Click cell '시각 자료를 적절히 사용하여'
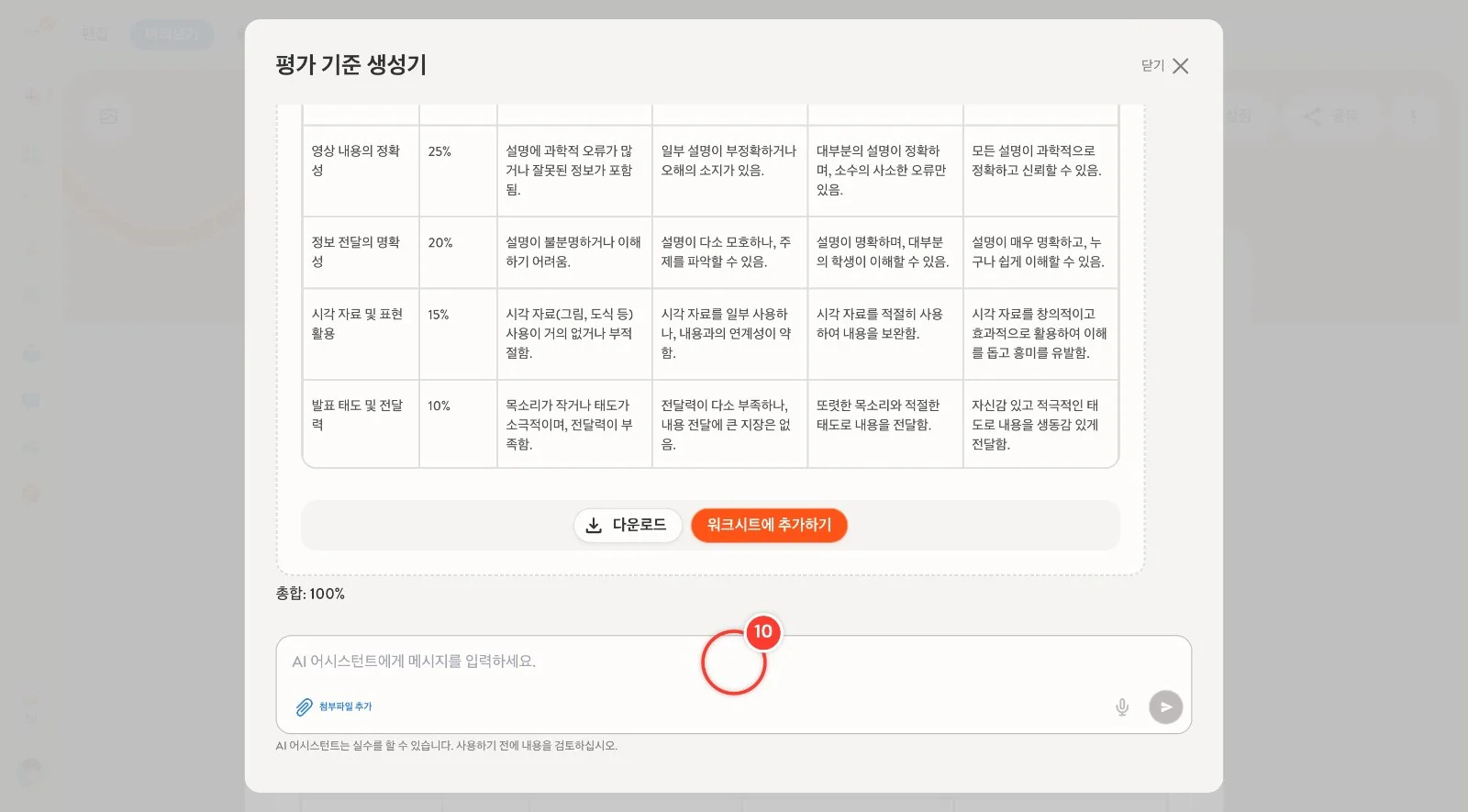Screen dimensions: 1468x812 [x=884, y=334]
